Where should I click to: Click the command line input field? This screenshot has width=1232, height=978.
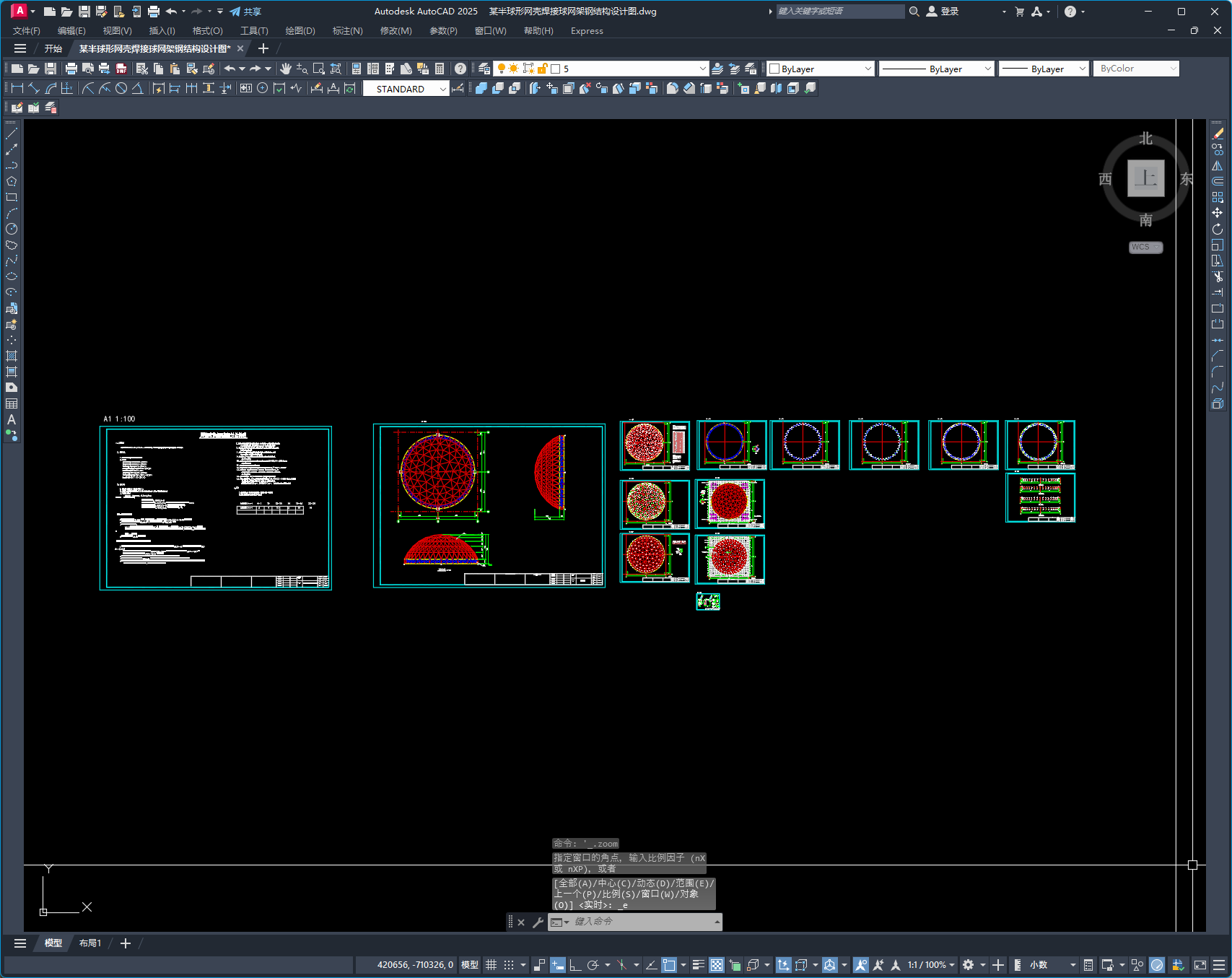click(x=642, y=922)
